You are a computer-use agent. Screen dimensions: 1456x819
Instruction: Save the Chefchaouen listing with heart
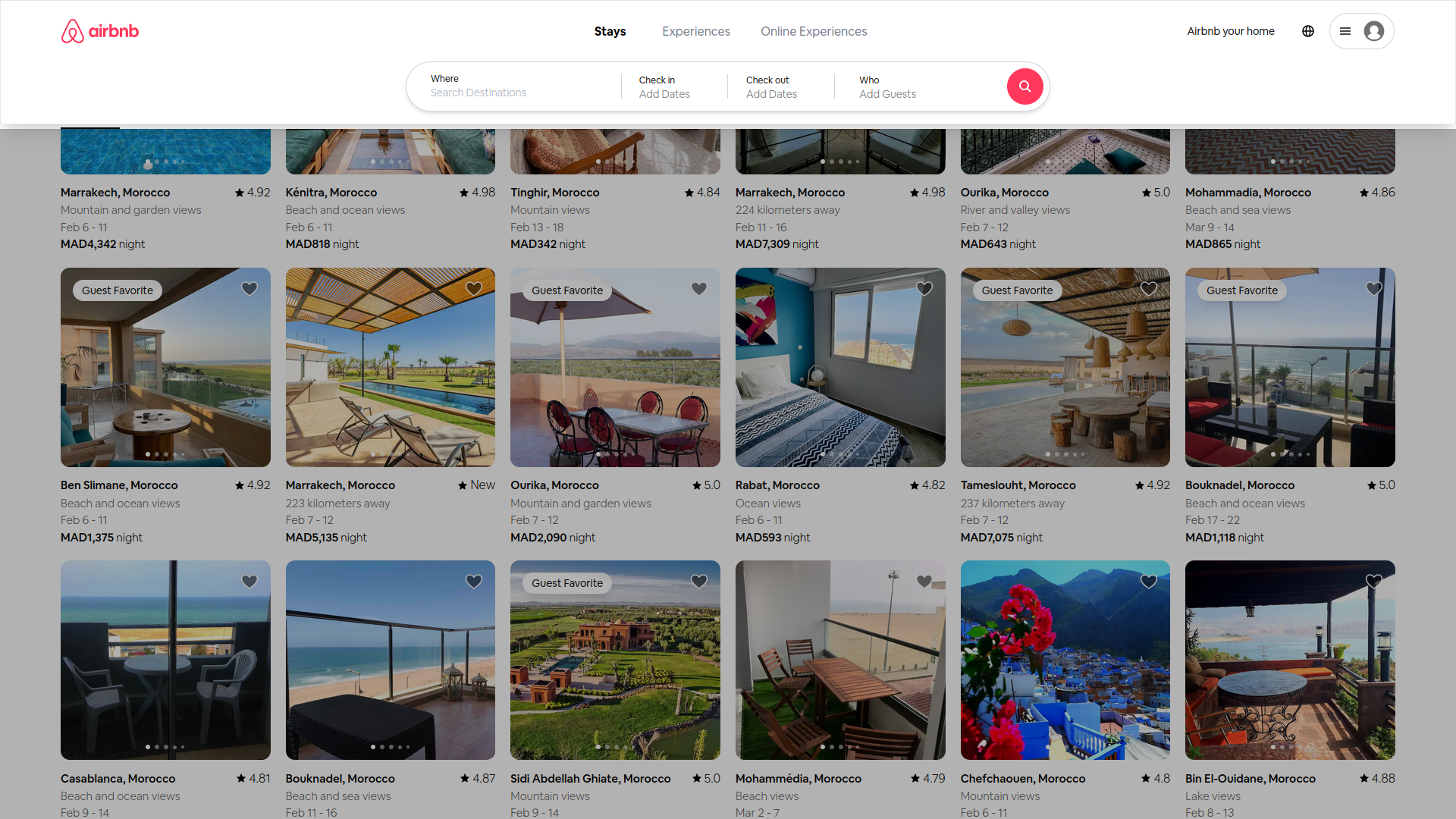[x=1149, y=582]
